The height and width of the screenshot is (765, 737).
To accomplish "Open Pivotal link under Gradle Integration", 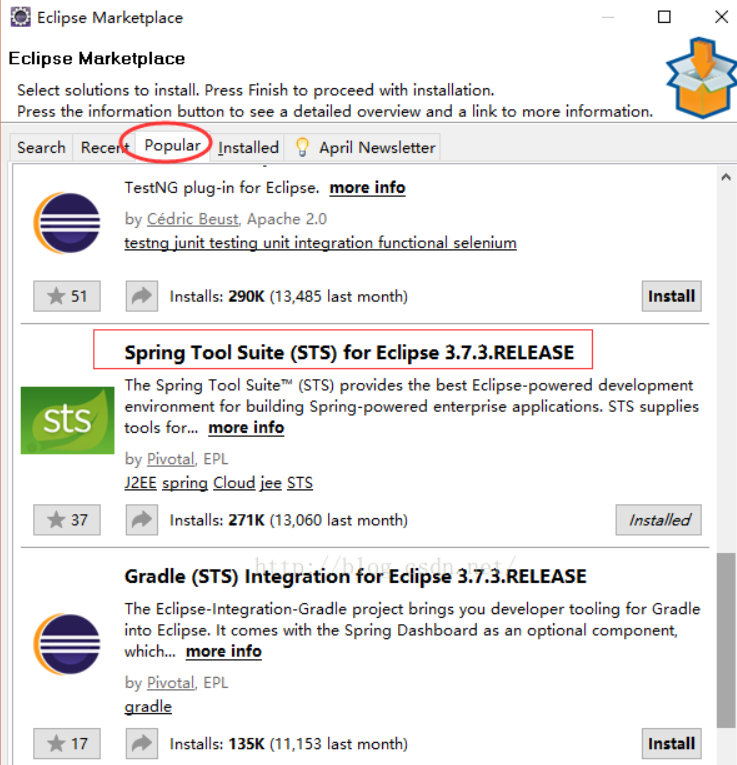I will point(170,683).
